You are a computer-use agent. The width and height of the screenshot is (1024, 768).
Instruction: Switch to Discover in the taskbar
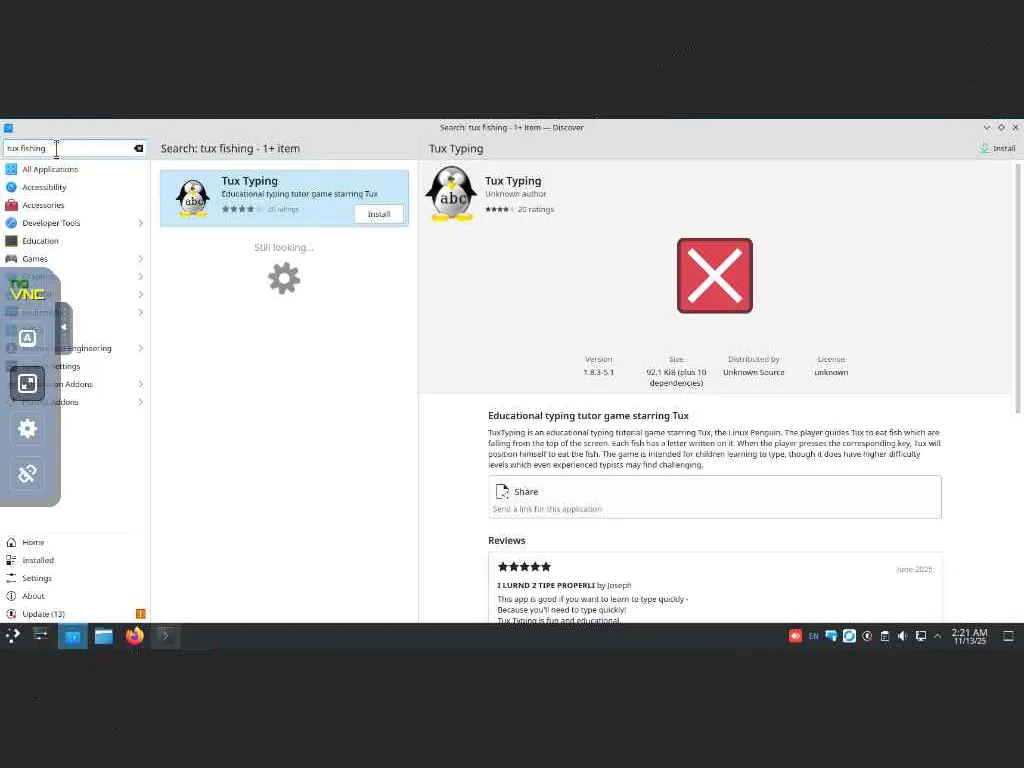click(72, 636)
